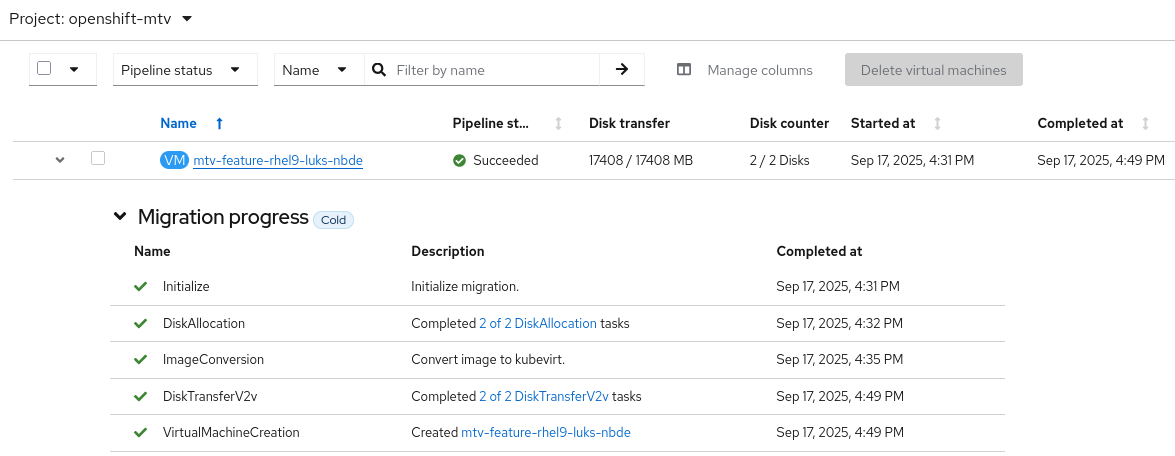Open the bulk select dropdown caret
Screen dimensions: 1175x456
click(74, 70)
